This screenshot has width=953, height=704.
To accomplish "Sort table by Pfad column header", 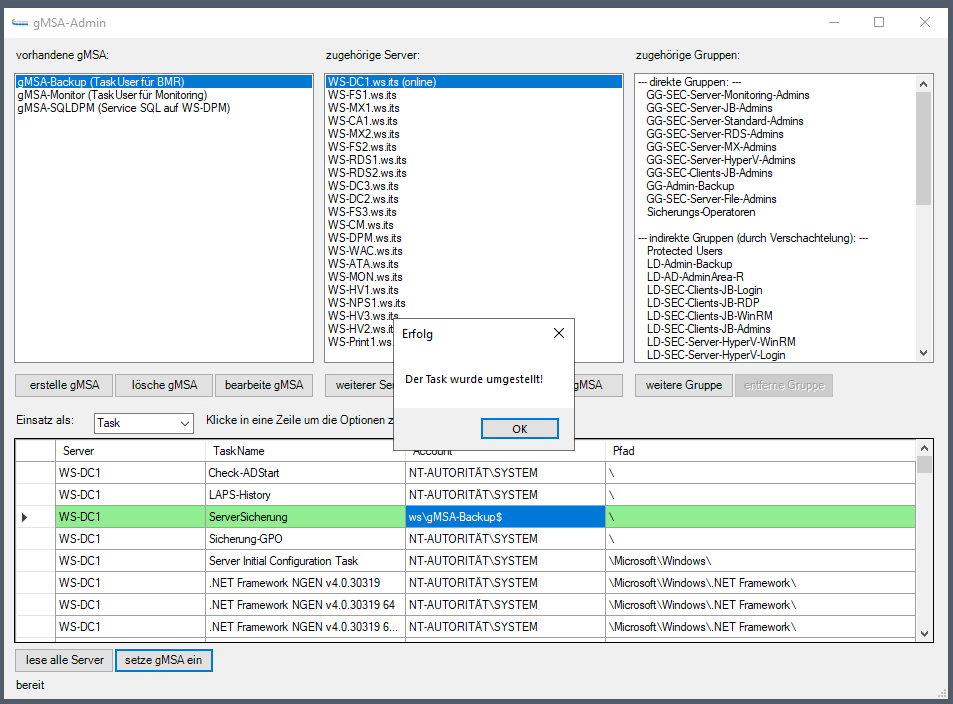I will [x=760, y=450].
